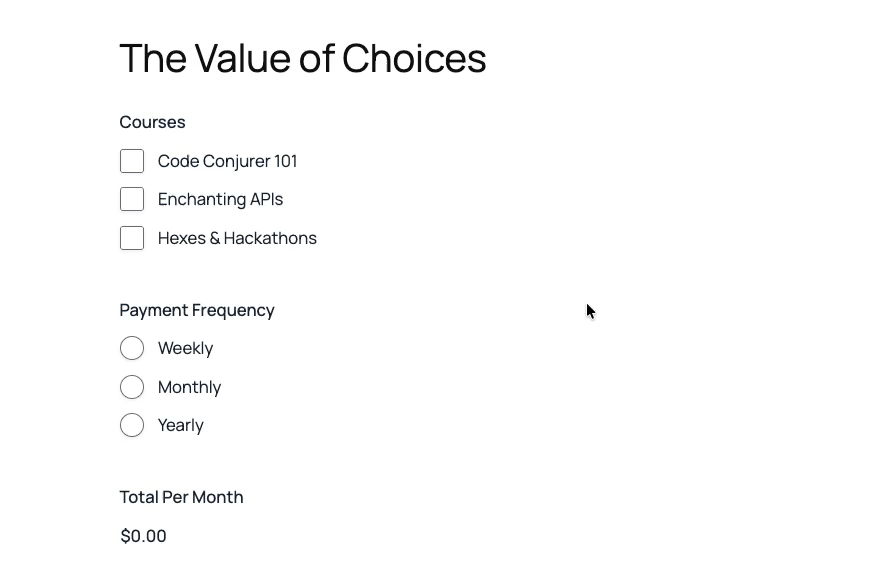
Task: Pick the Yearly radio button
Action: (132, 425)
